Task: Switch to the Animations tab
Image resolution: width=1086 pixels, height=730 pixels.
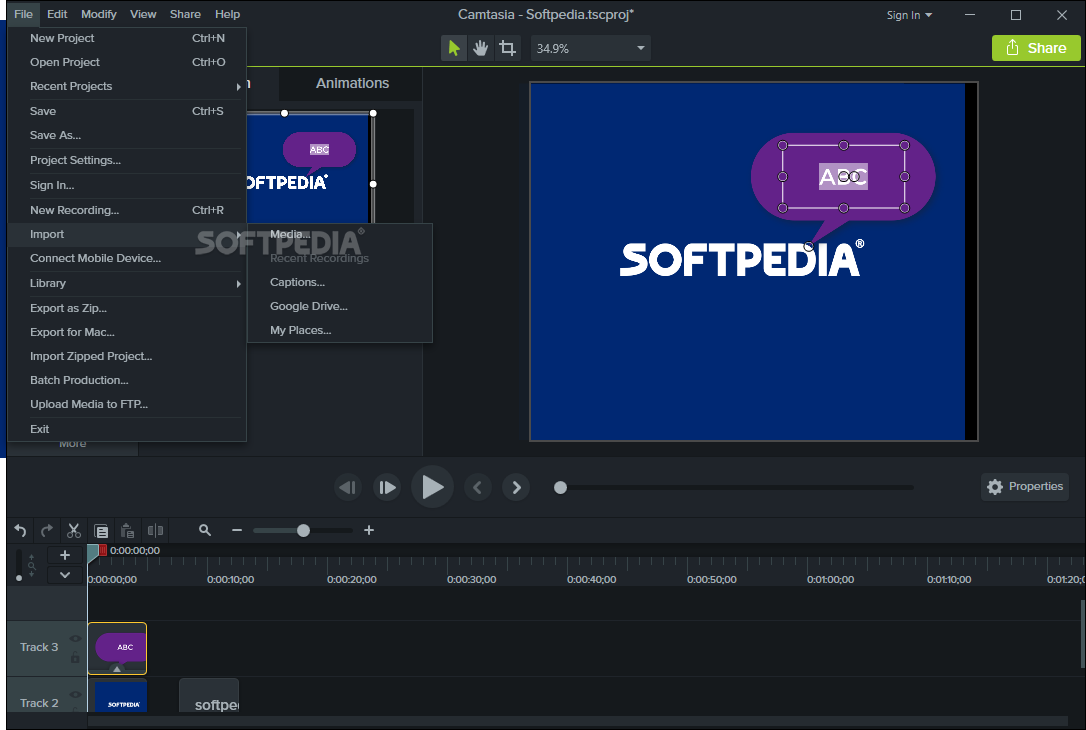Action: tap(352, 83)
